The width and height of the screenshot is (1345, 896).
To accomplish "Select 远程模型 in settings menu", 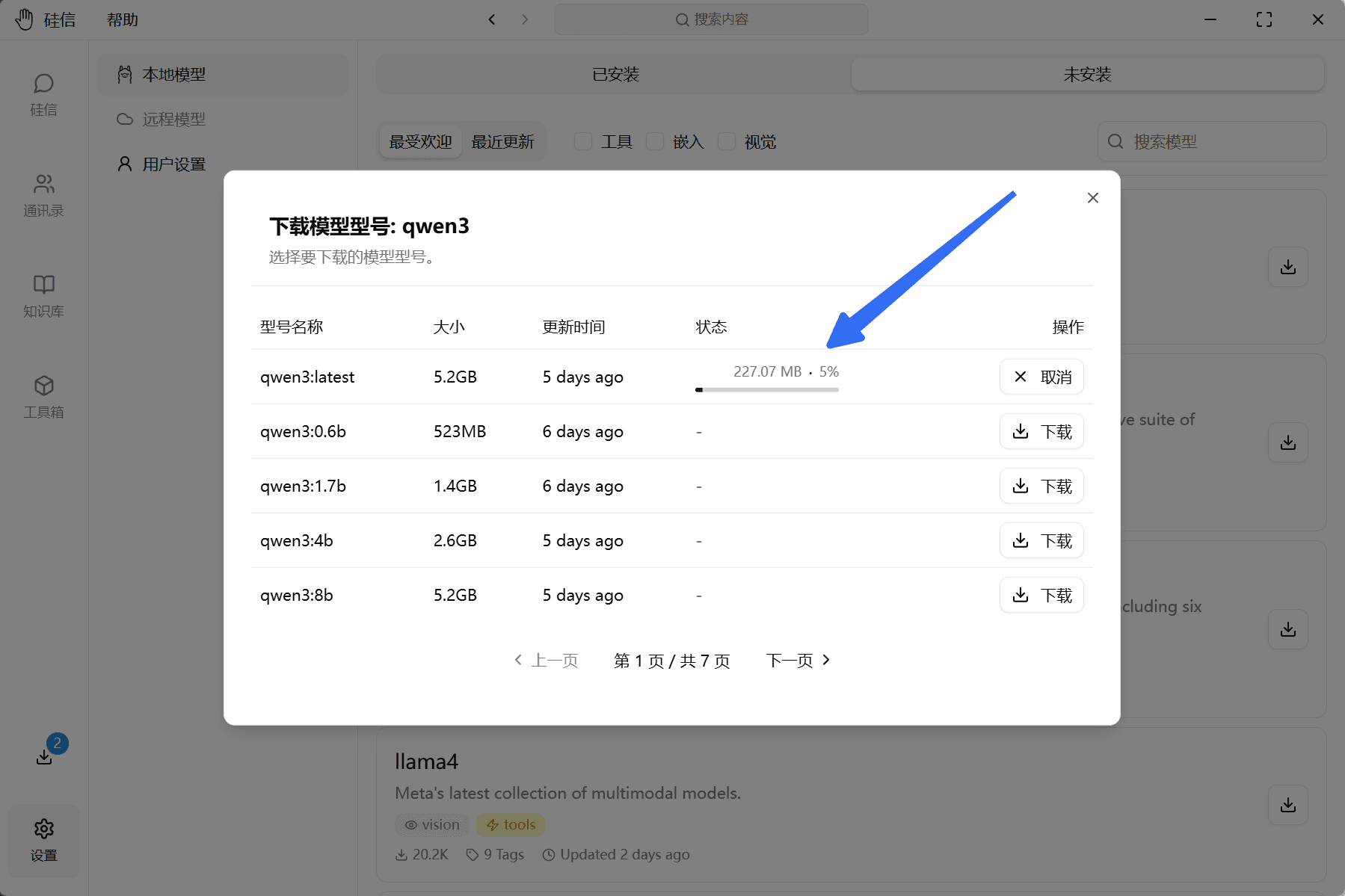I will pyautogui.click(x=223, y=120).
